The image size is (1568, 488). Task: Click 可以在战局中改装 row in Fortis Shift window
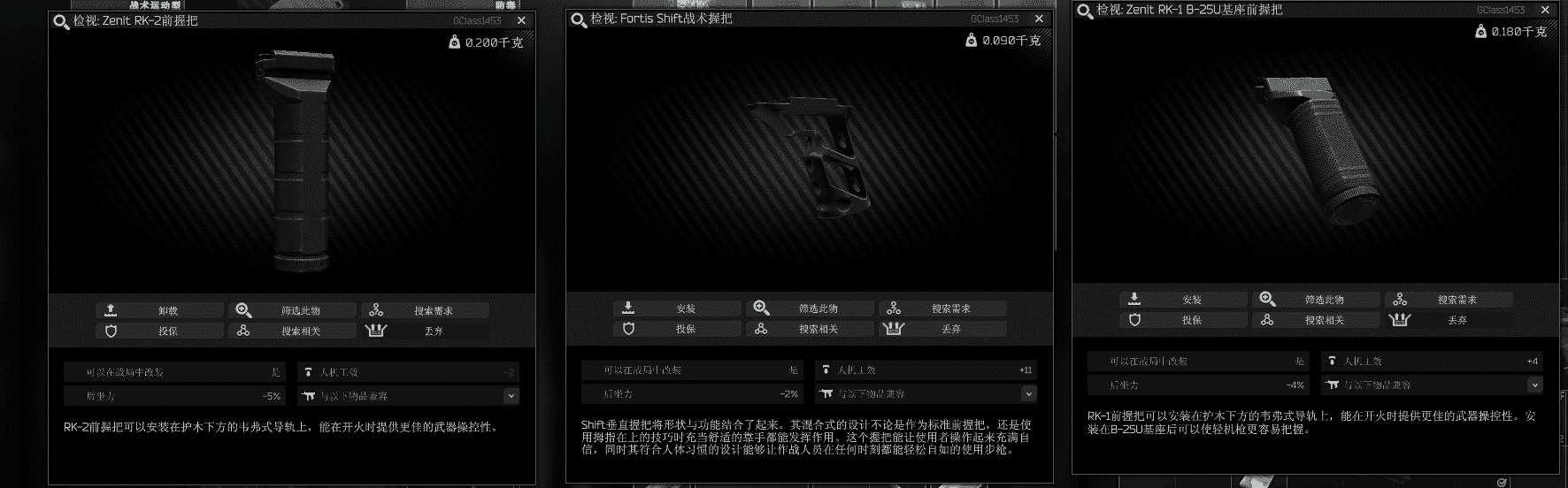tap(691, 370)
